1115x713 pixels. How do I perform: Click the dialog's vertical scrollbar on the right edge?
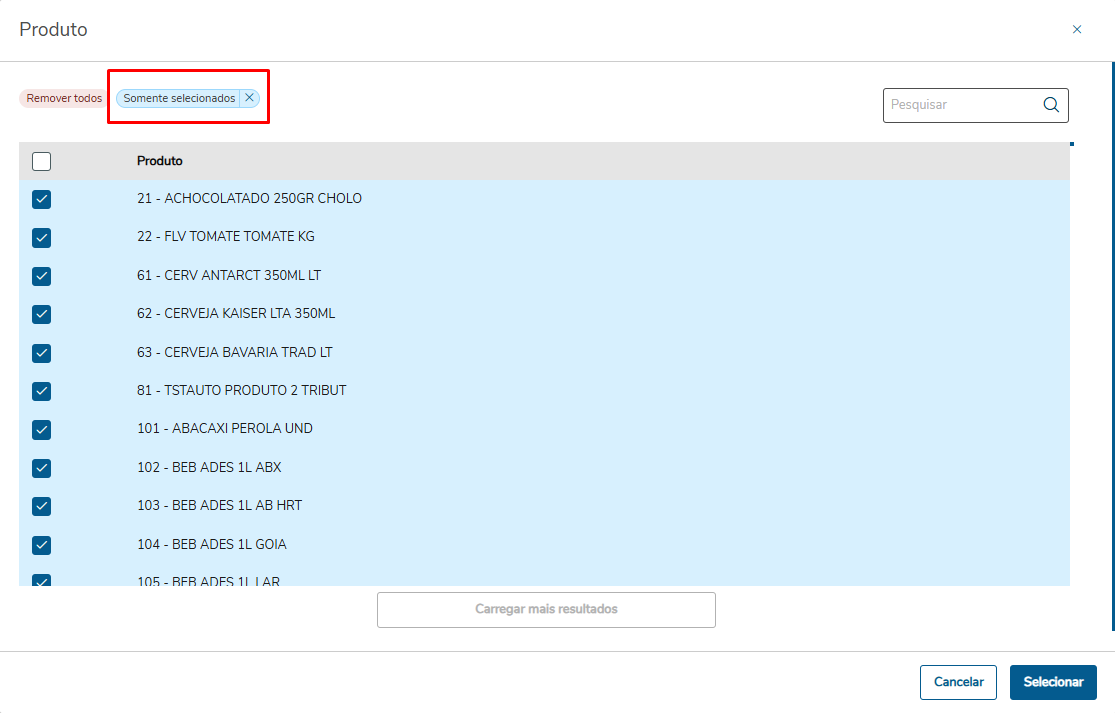(x=1113, y=346)
